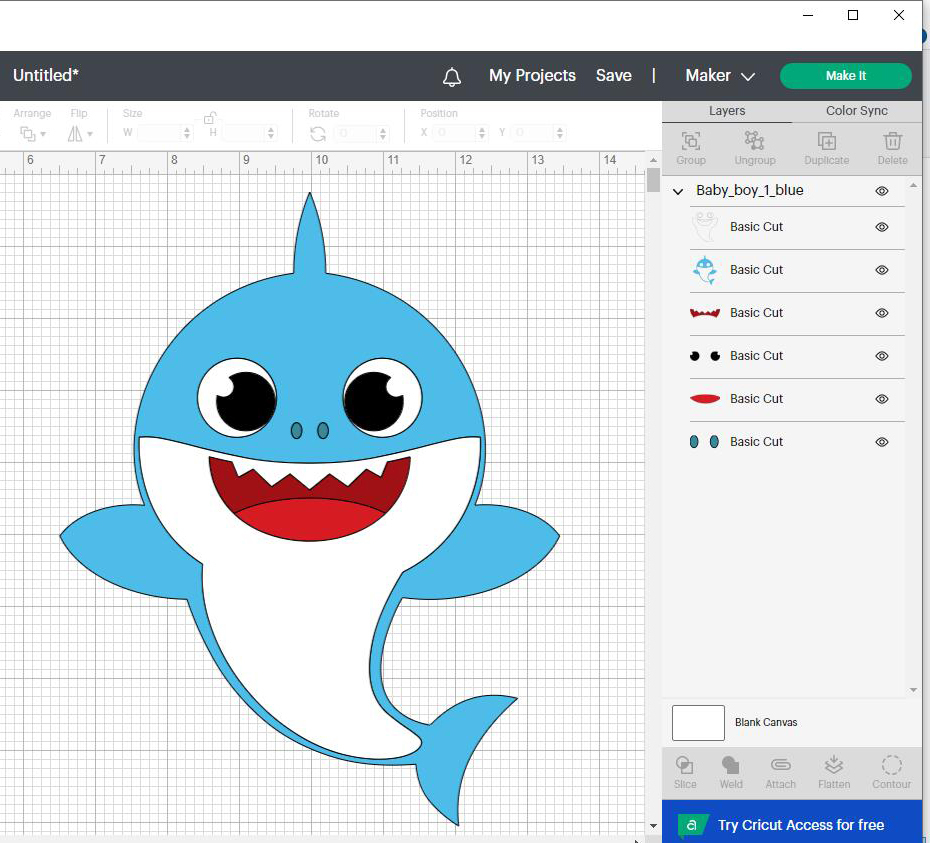Click the Position X stepper
Screen dimensions: 930x843
pos(482,133)
